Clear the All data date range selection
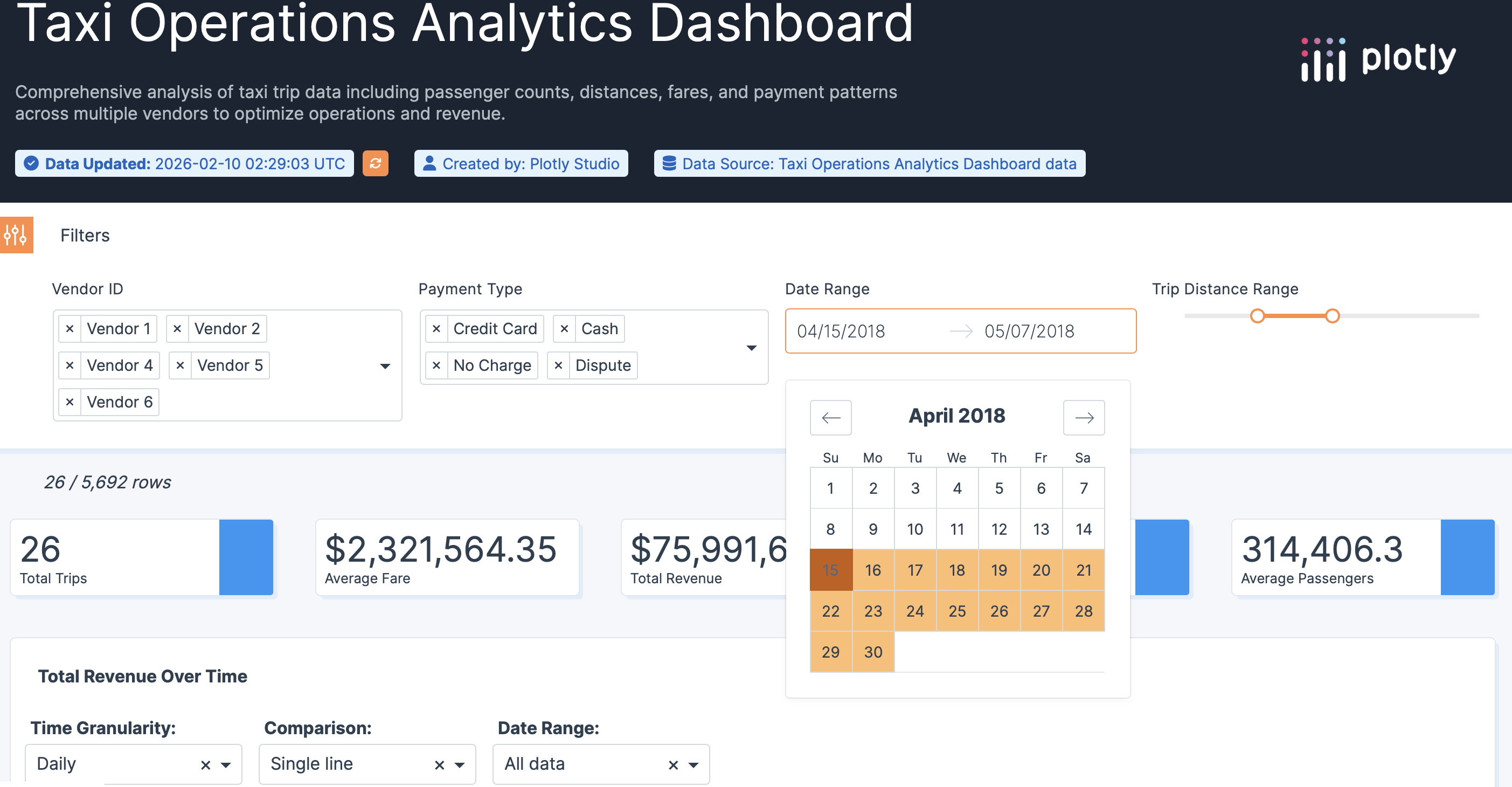Image resolution: width=1512 pixels, height=787 pixels. pos(673,765)
